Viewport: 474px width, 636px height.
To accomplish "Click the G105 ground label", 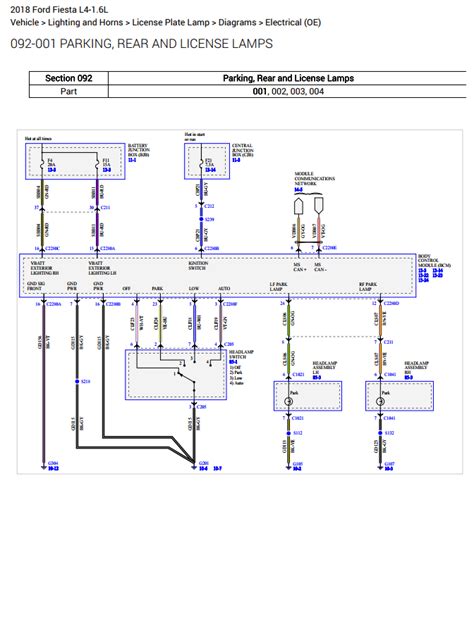I will (298, 464).
